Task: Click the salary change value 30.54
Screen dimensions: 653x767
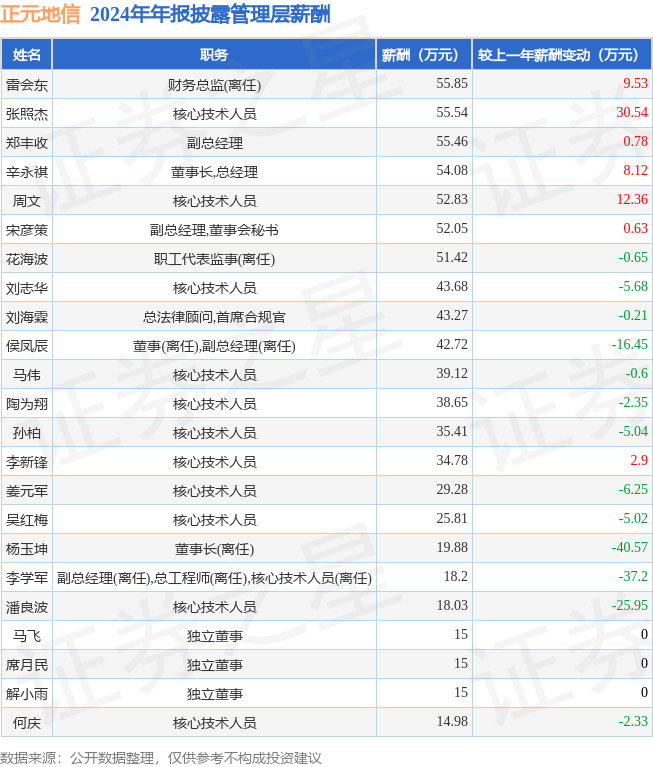Action: [x=632, y=113]
